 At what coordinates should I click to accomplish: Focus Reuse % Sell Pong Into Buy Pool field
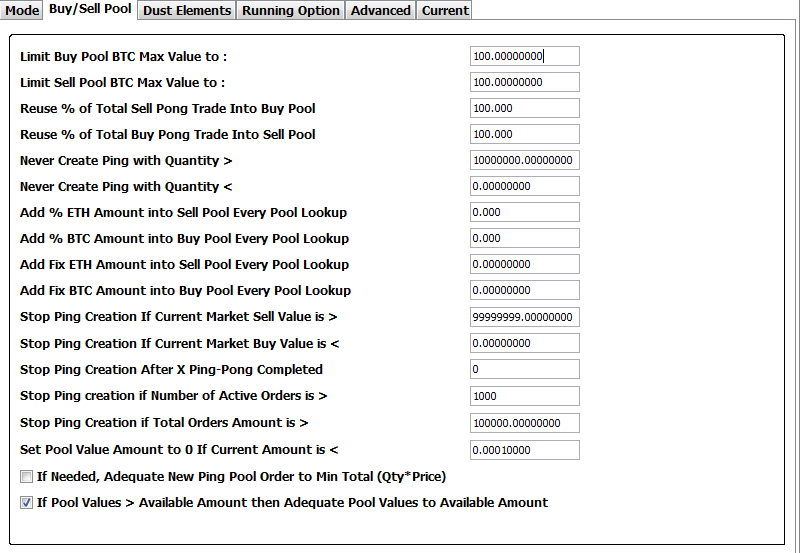click(x=524, y=108)
